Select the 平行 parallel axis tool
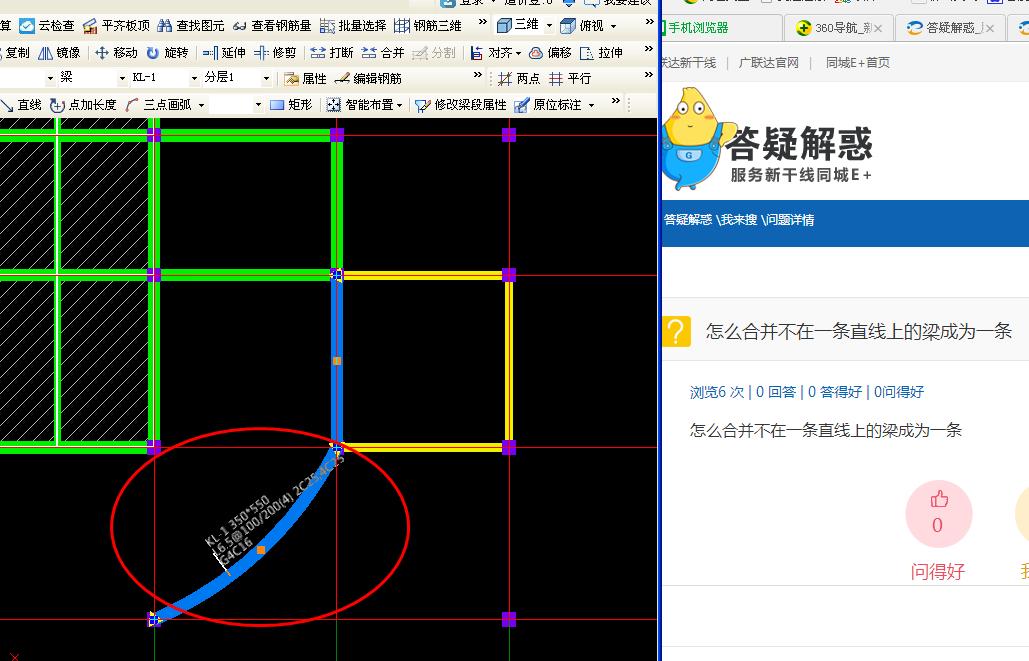 pos(570,79)
